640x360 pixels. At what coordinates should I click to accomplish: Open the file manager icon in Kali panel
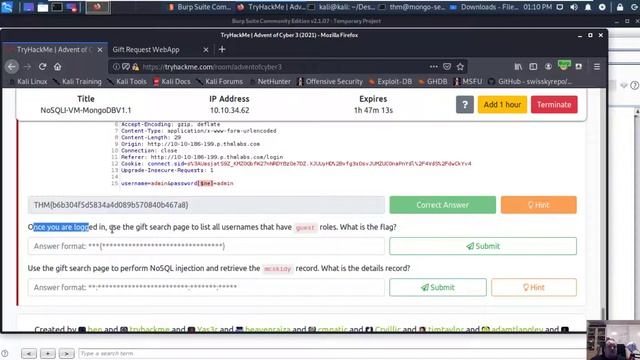(x=42, y=7)
